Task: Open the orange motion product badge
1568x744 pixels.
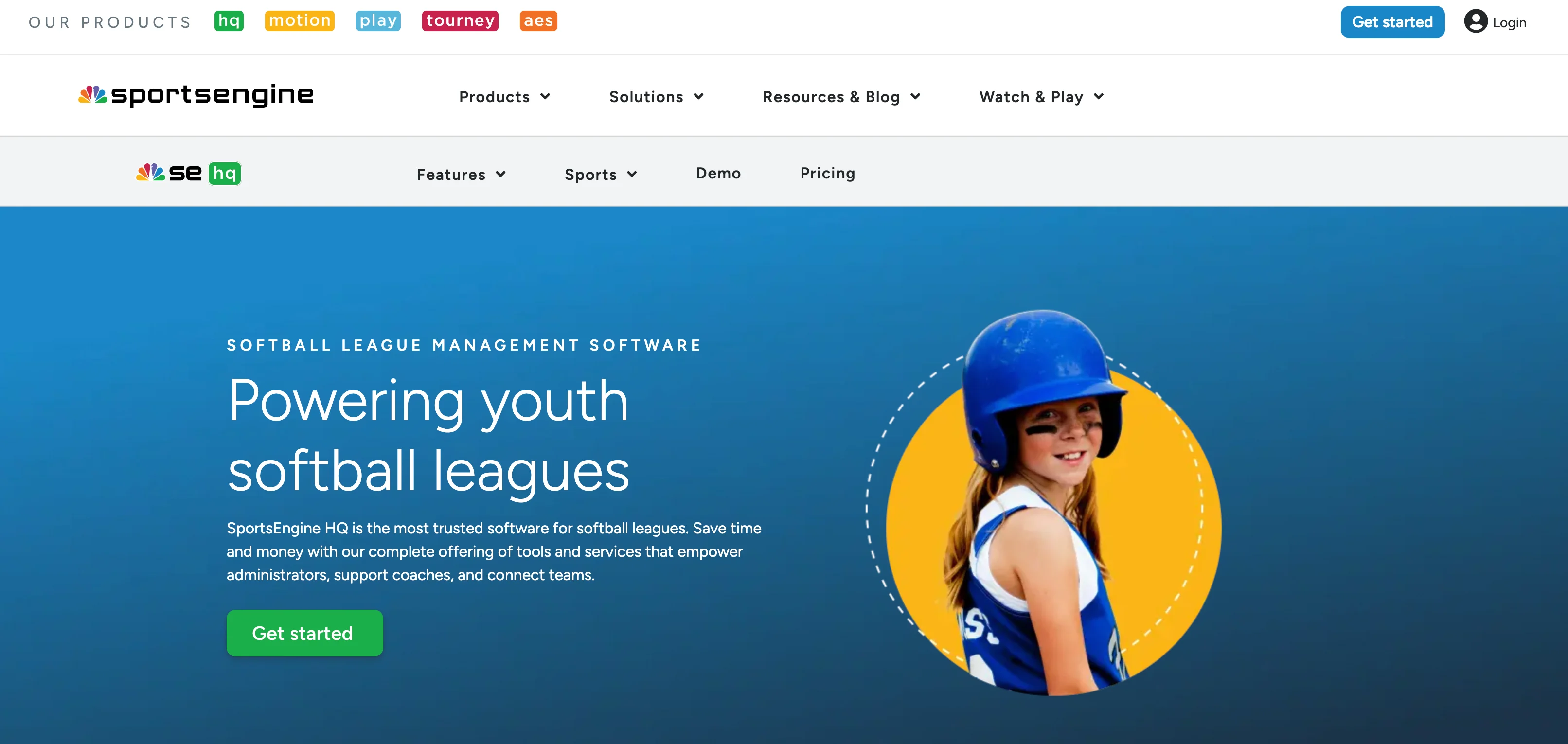Action: click(x=300, y=21)
